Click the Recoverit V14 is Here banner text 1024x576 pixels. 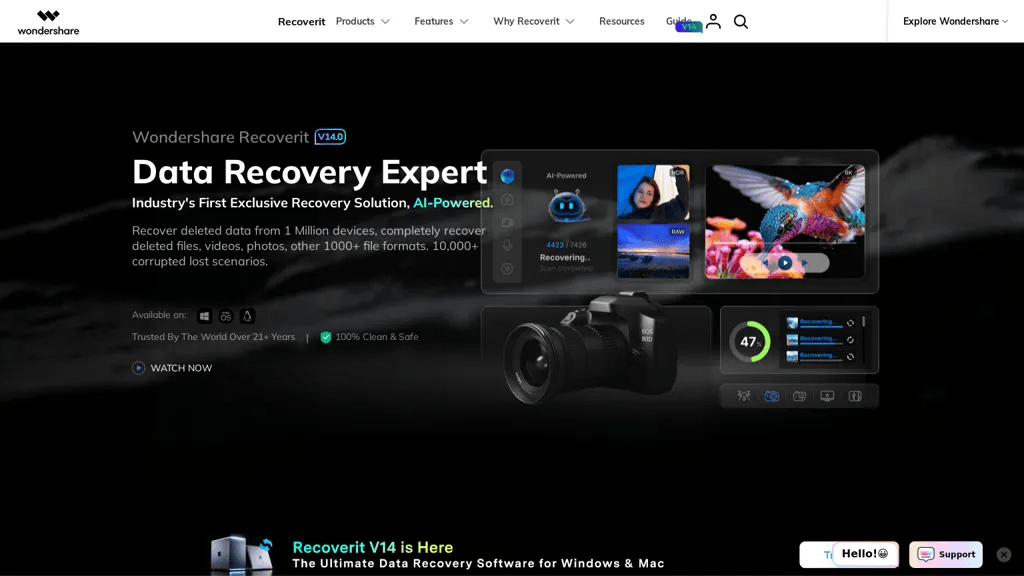click(372, 547)
